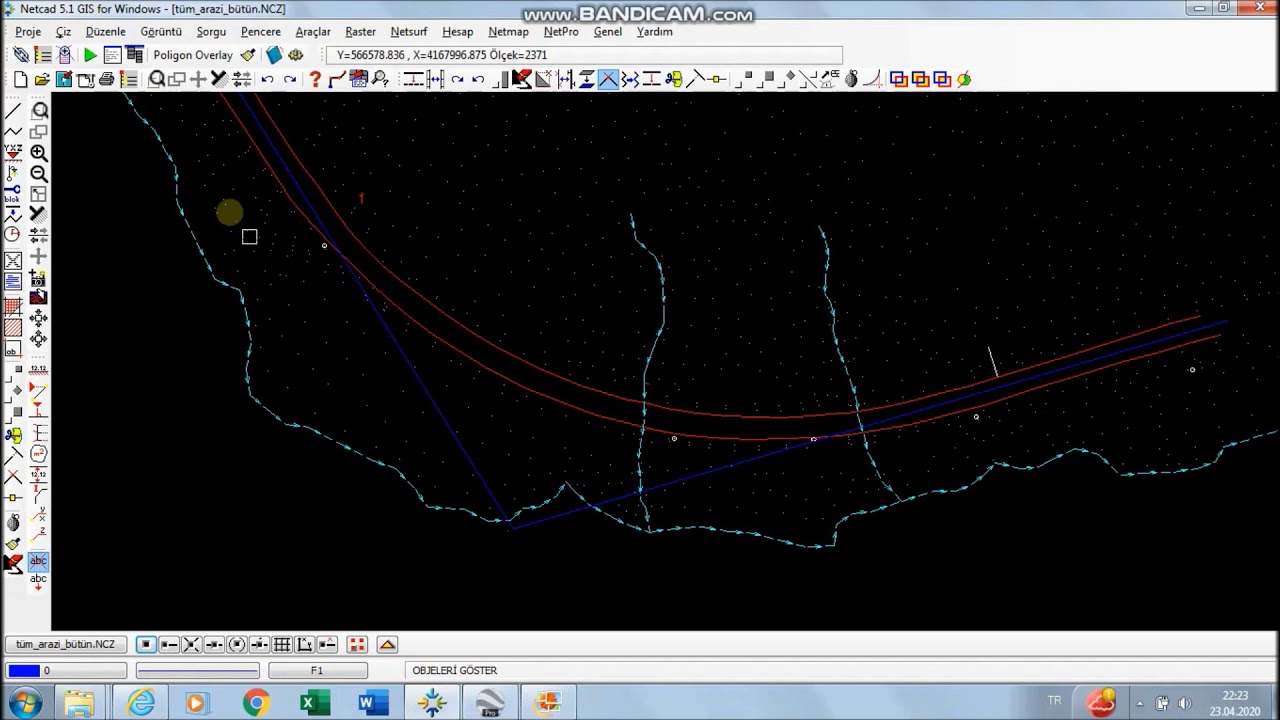Viewport: 1280px width, 720px height.
Task: Click the printer icon
Action: coord(107,79)
